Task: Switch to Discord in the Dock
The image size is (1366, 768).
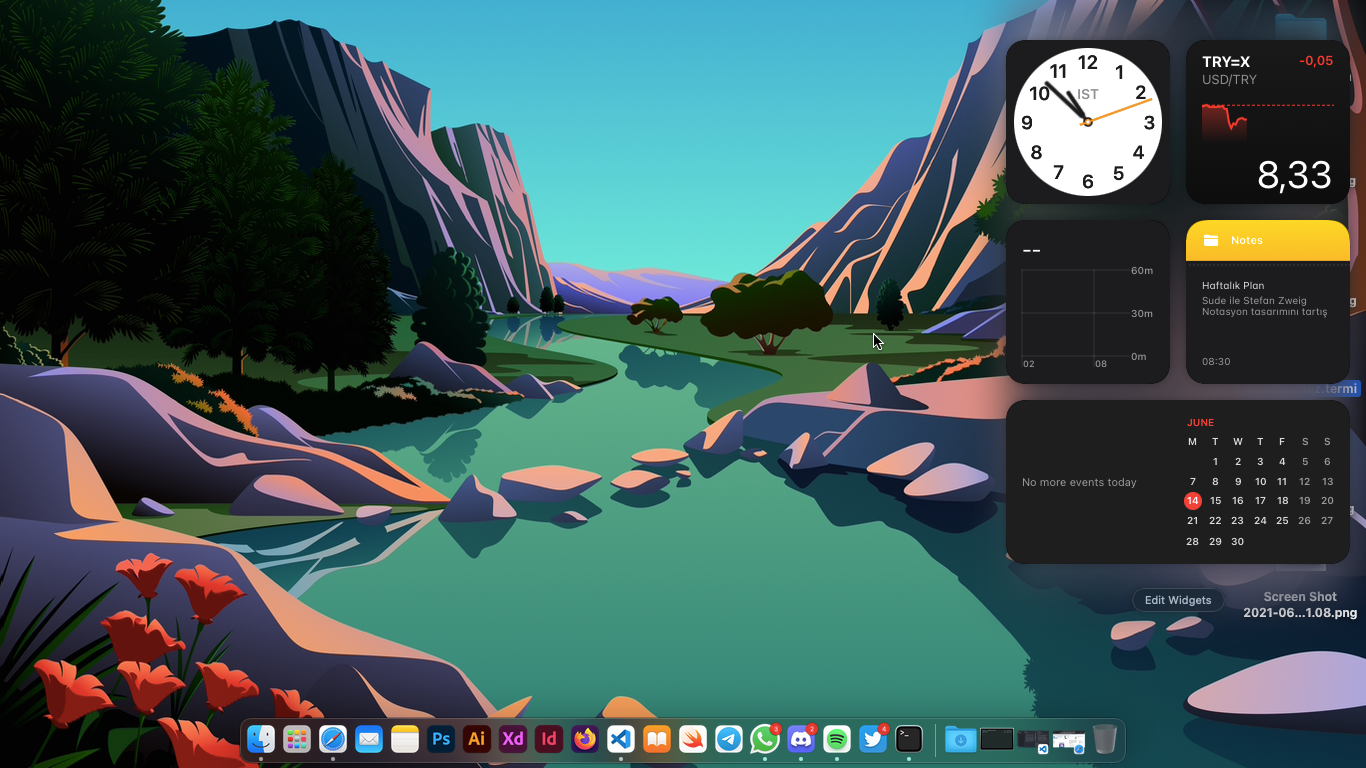Action: pos(801,739)
